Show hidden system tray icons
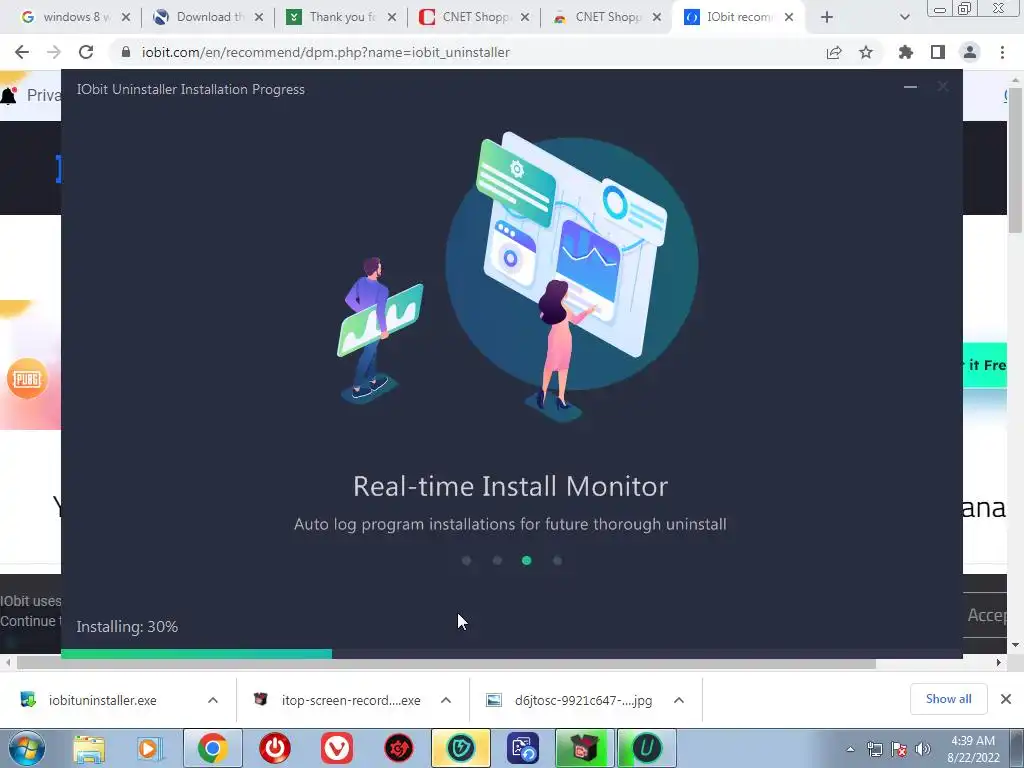 850,749
